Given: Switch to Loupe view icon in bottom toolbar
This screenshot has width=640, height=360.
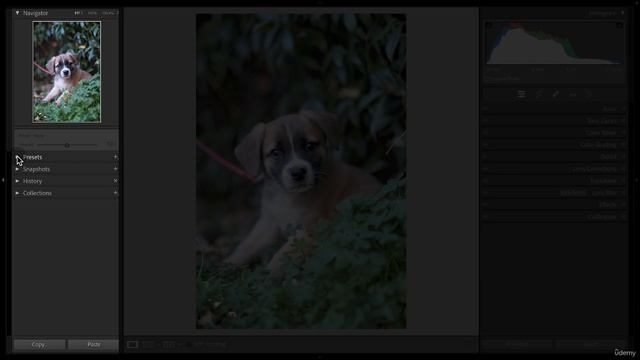Looking at the screenshot, I should tap(132, 344).
